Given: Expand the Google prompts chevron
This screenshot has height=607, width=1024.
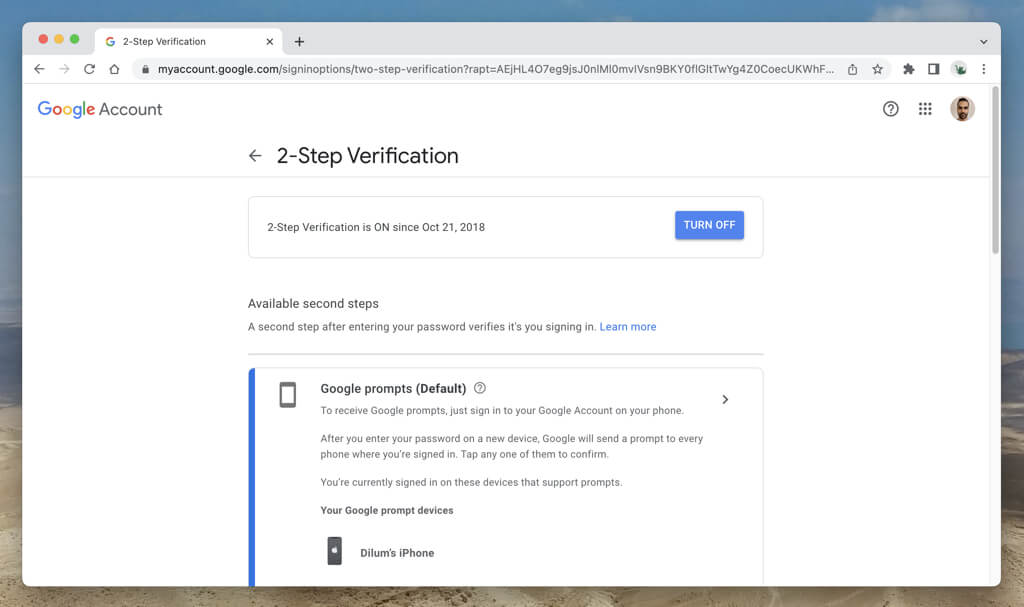Looking at the screenshot, I should pyautogui.click(x=725, y=399).
